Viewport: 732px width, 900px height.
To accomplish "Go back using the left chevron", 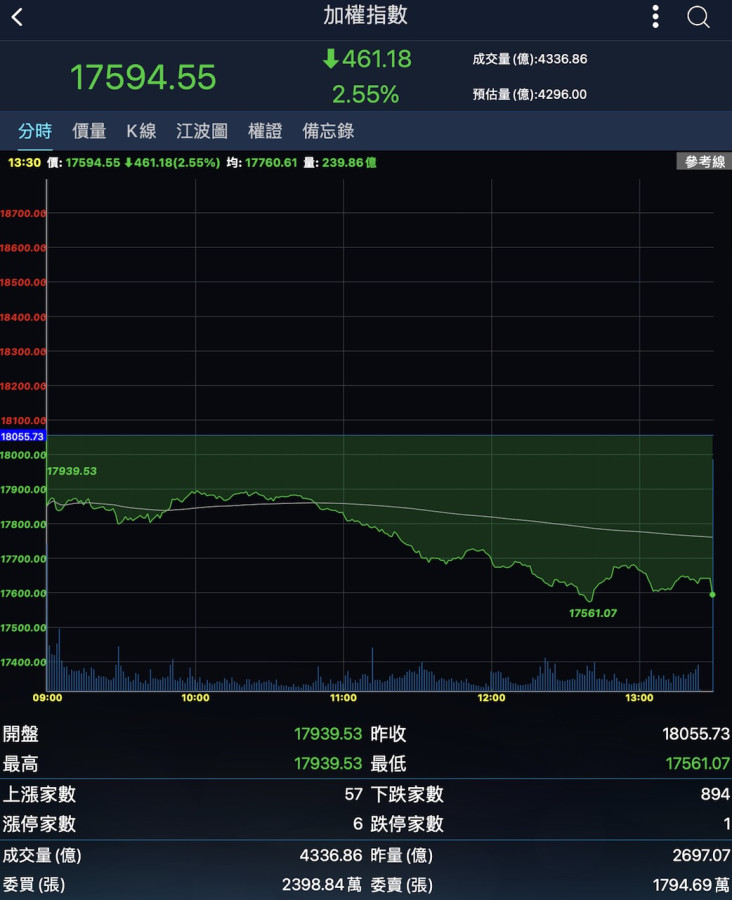I will pos(17,17).
